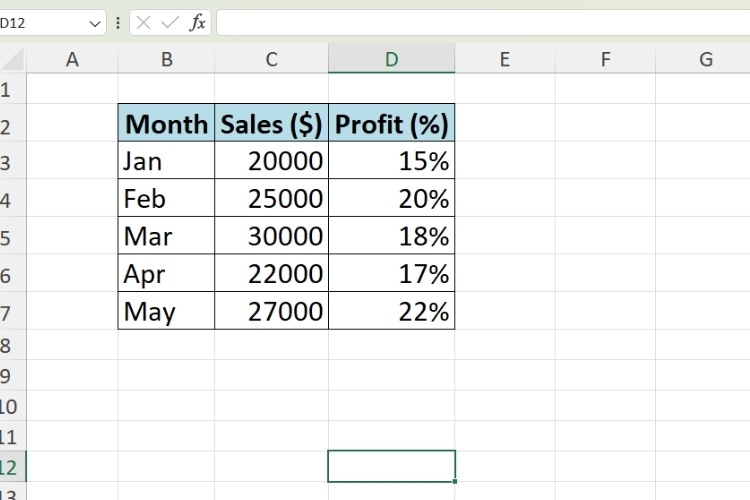The image size is (750, 500).
Task: Select row 8 header
Action: pos(13,344)
